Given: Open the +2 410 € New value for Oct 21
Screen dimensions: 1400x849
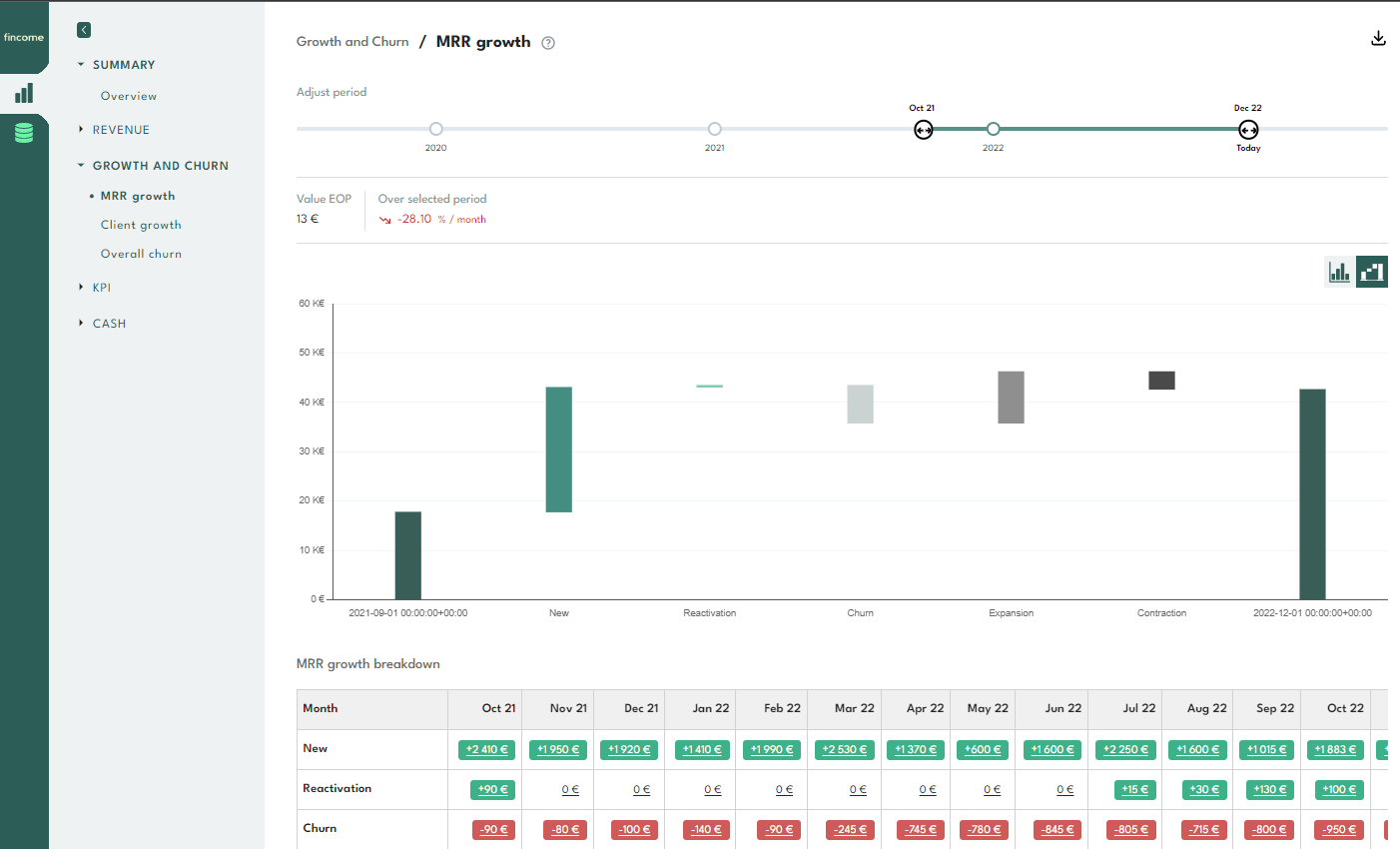Looking at the screenshot, I should [x=487, y=750].
